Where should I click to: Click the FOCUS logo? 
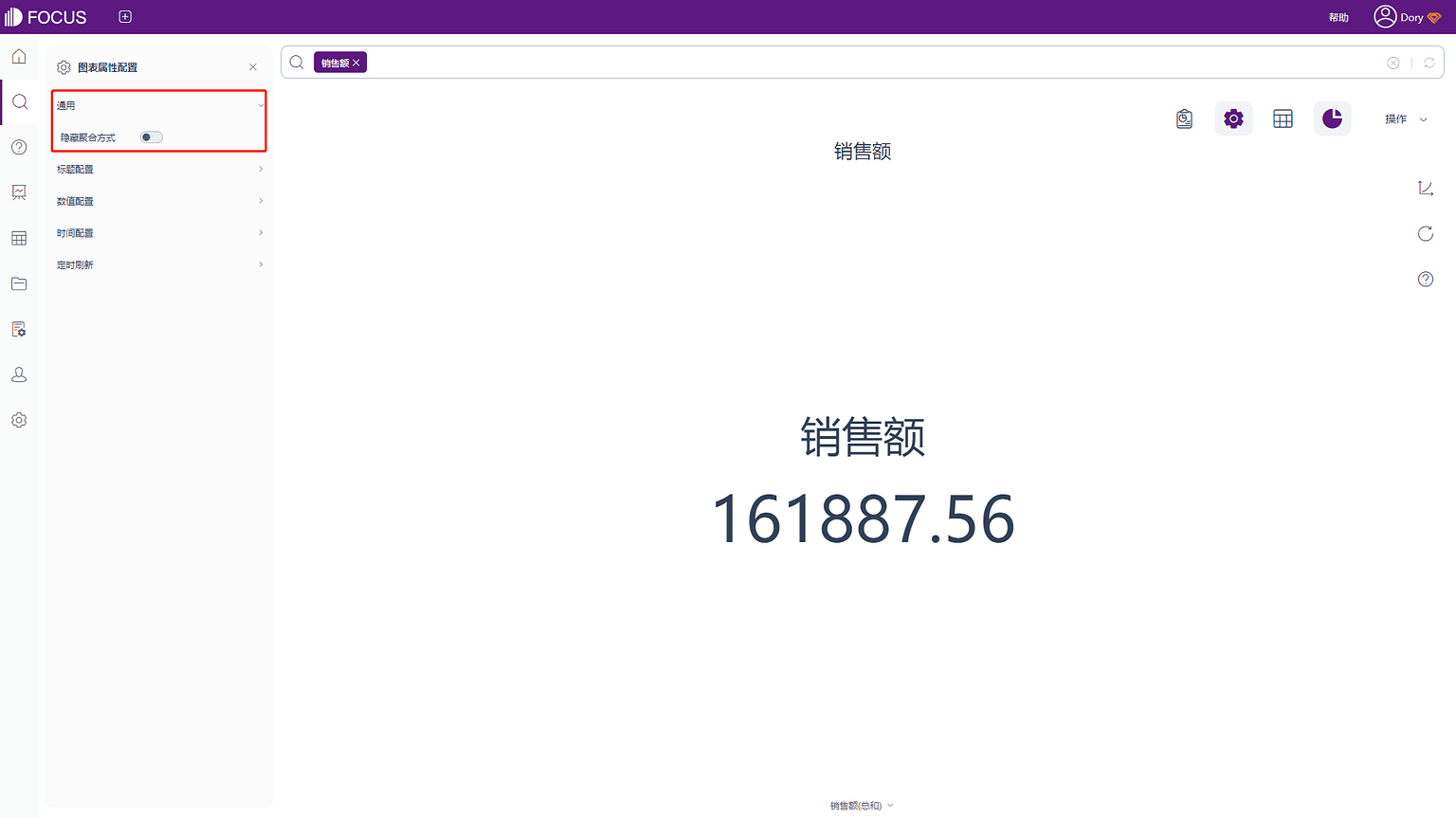[45, 17]
